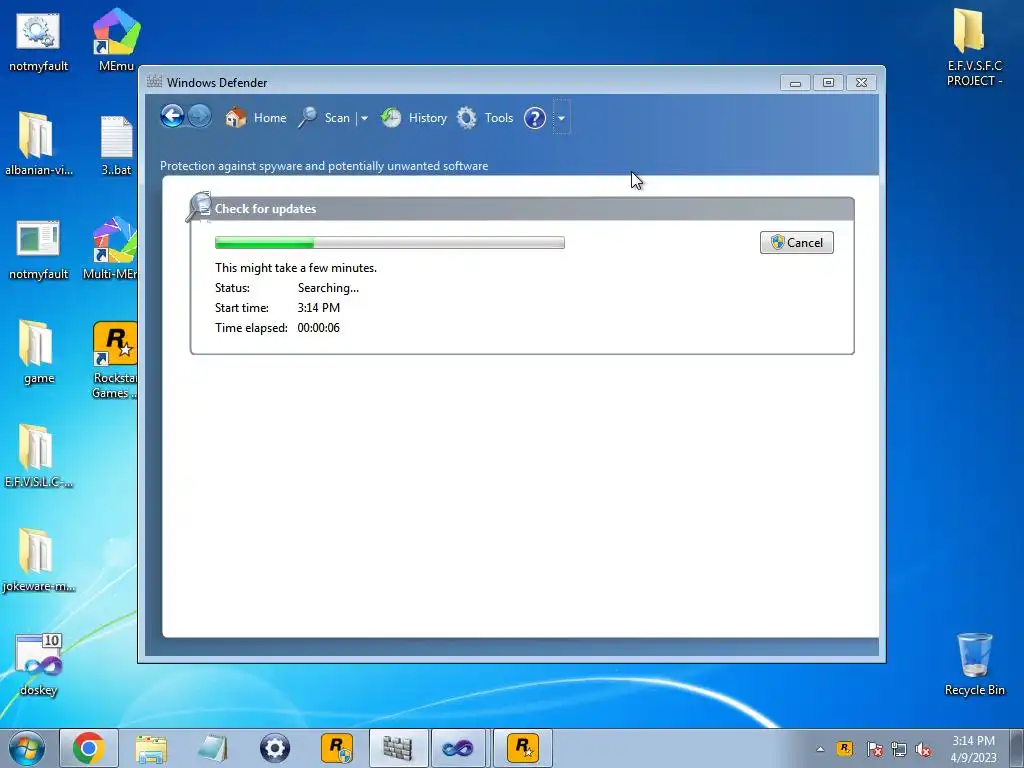Screen dimensions: 1024x768
Task: Click the Check for updates header icon
Action: click(199, 206)
